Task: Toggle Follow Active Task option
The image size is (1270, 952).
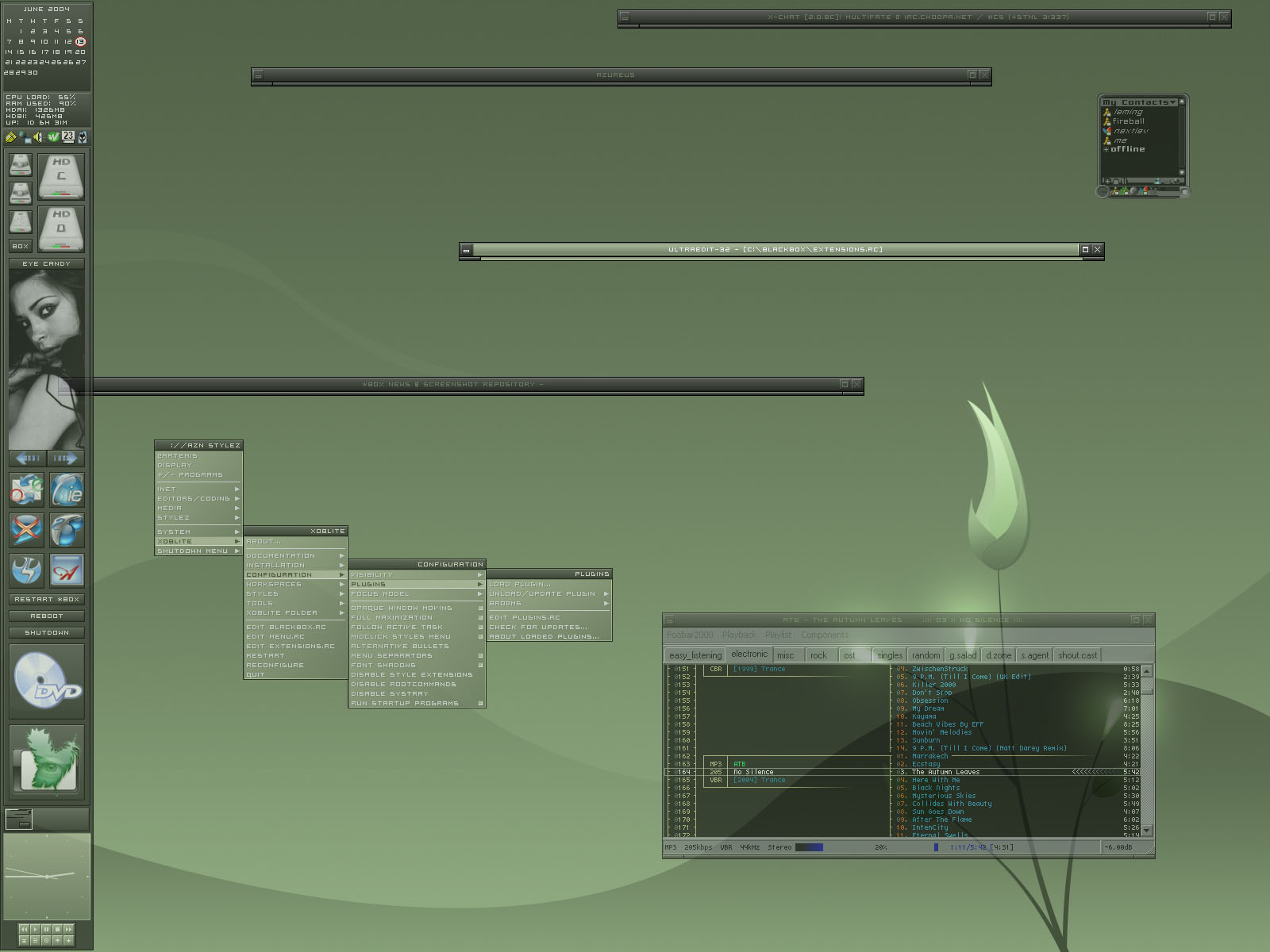Action: click(x=417, y=627)
